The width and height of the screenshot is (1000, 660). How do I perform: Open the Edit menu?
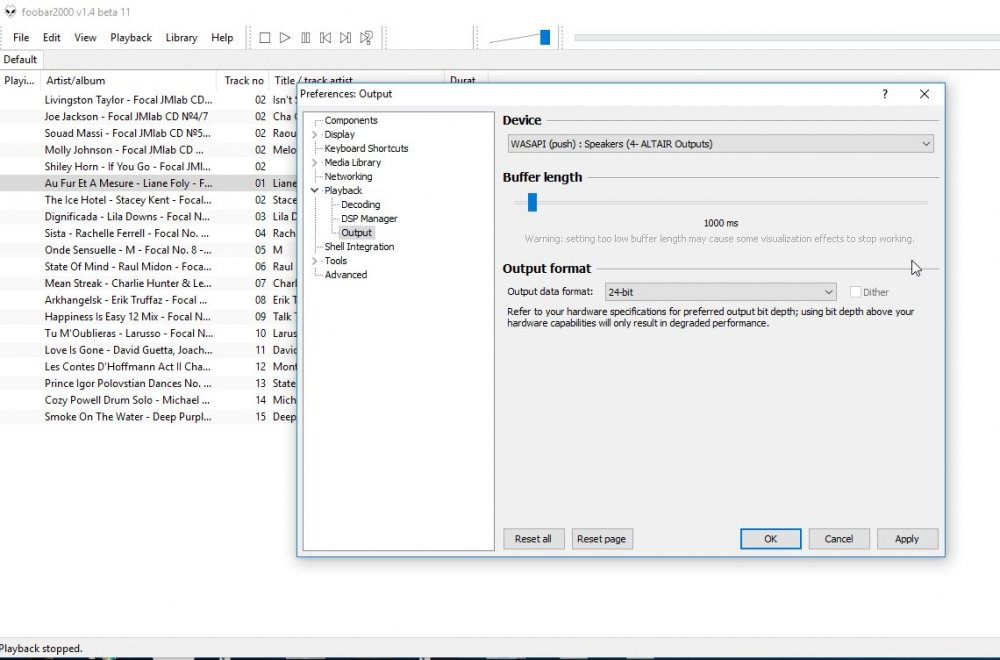52,38
